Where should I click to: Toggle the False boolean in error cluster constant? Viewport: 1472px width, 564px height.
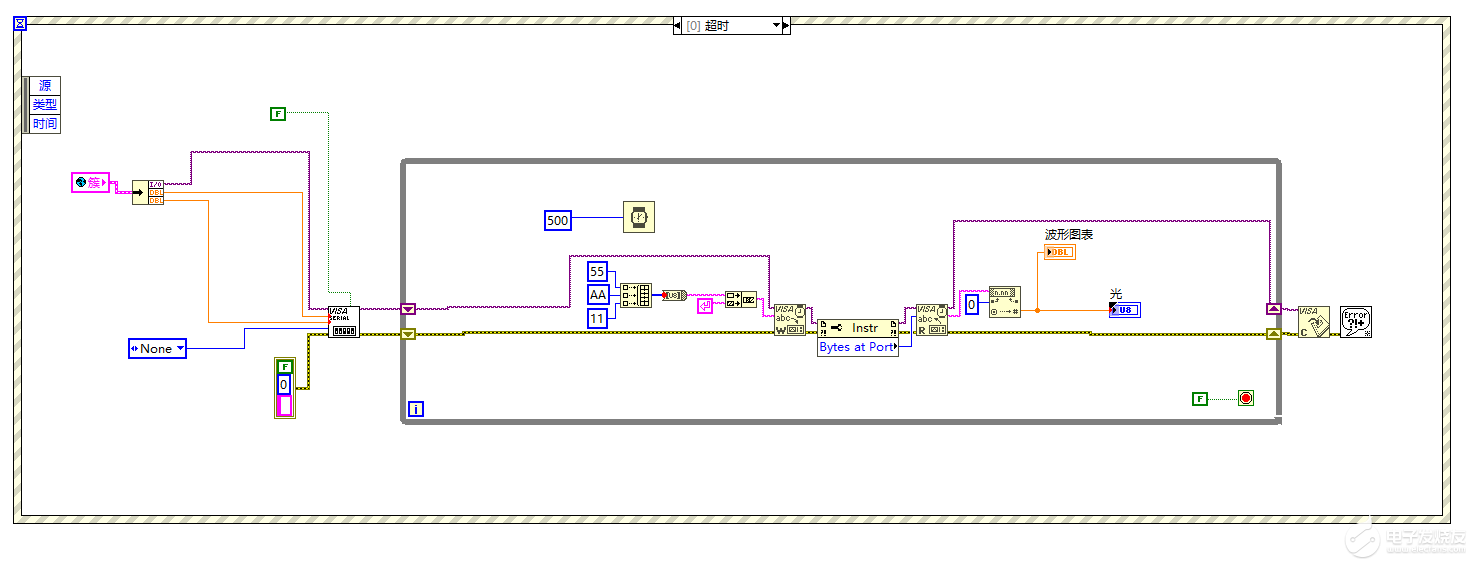285,366
